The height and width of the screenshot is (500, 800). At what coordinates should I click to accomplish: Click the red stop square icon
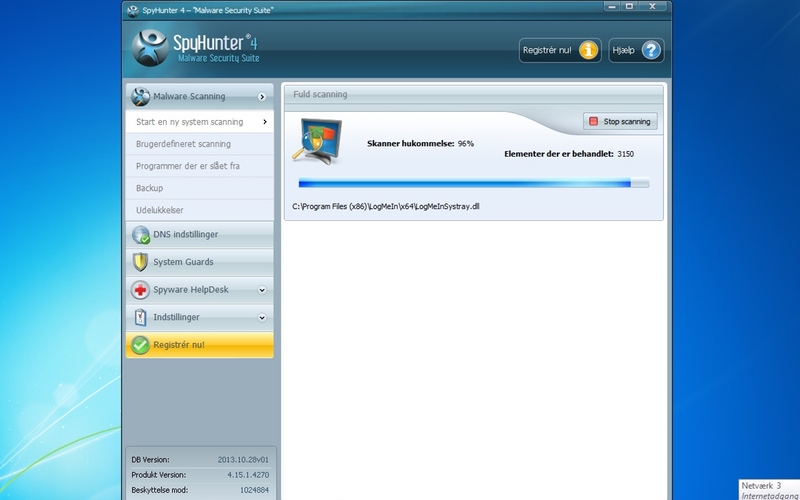click(593, 121)
